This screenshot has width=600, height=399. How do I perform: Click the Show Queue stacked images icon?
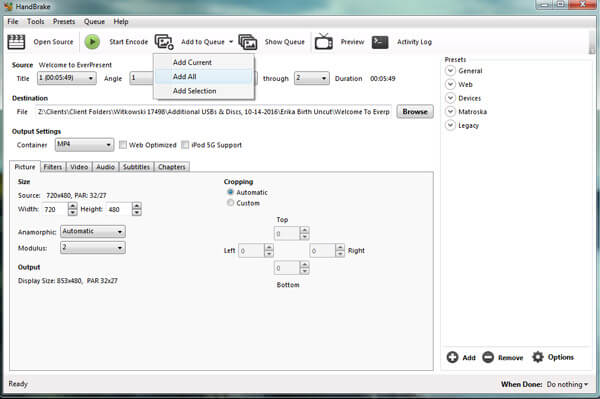(x=248, y=42)
